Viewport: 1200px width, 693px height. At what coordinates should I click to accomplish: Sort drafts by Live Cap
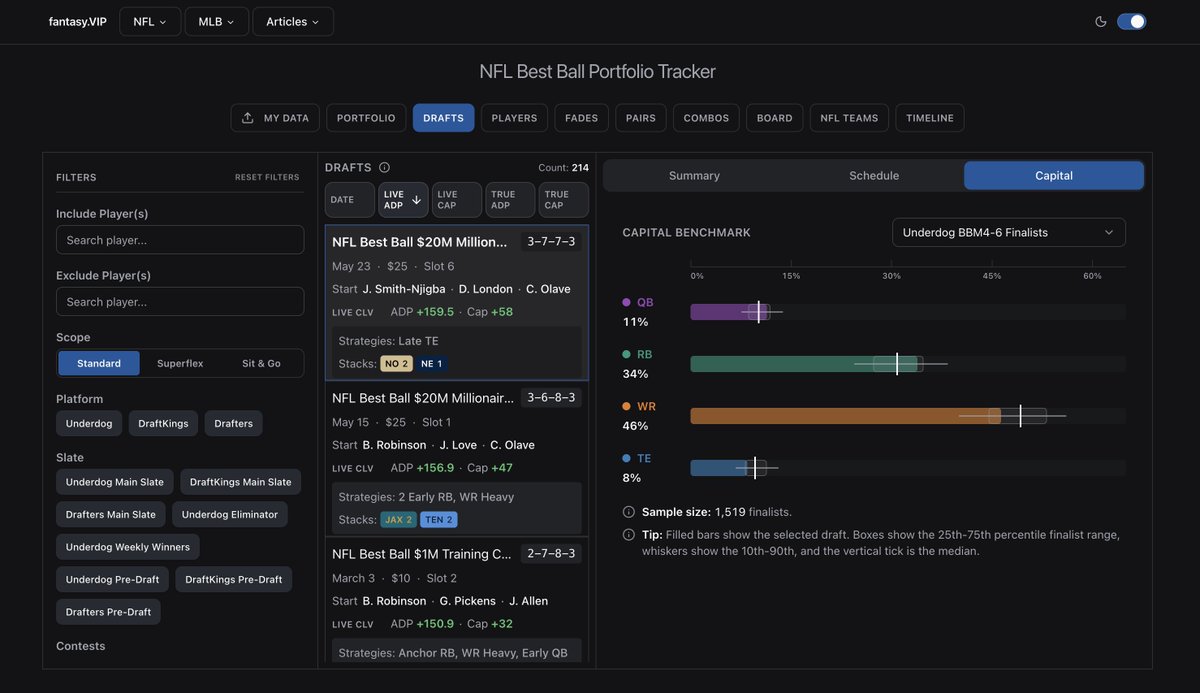457,200
